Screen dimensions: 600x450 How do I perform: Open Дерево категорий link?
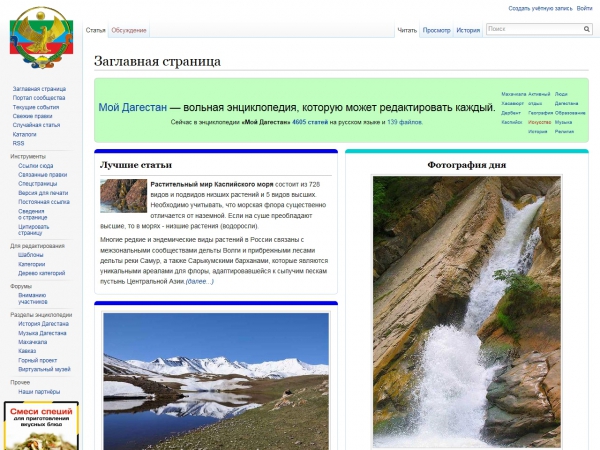pos(42,273)
